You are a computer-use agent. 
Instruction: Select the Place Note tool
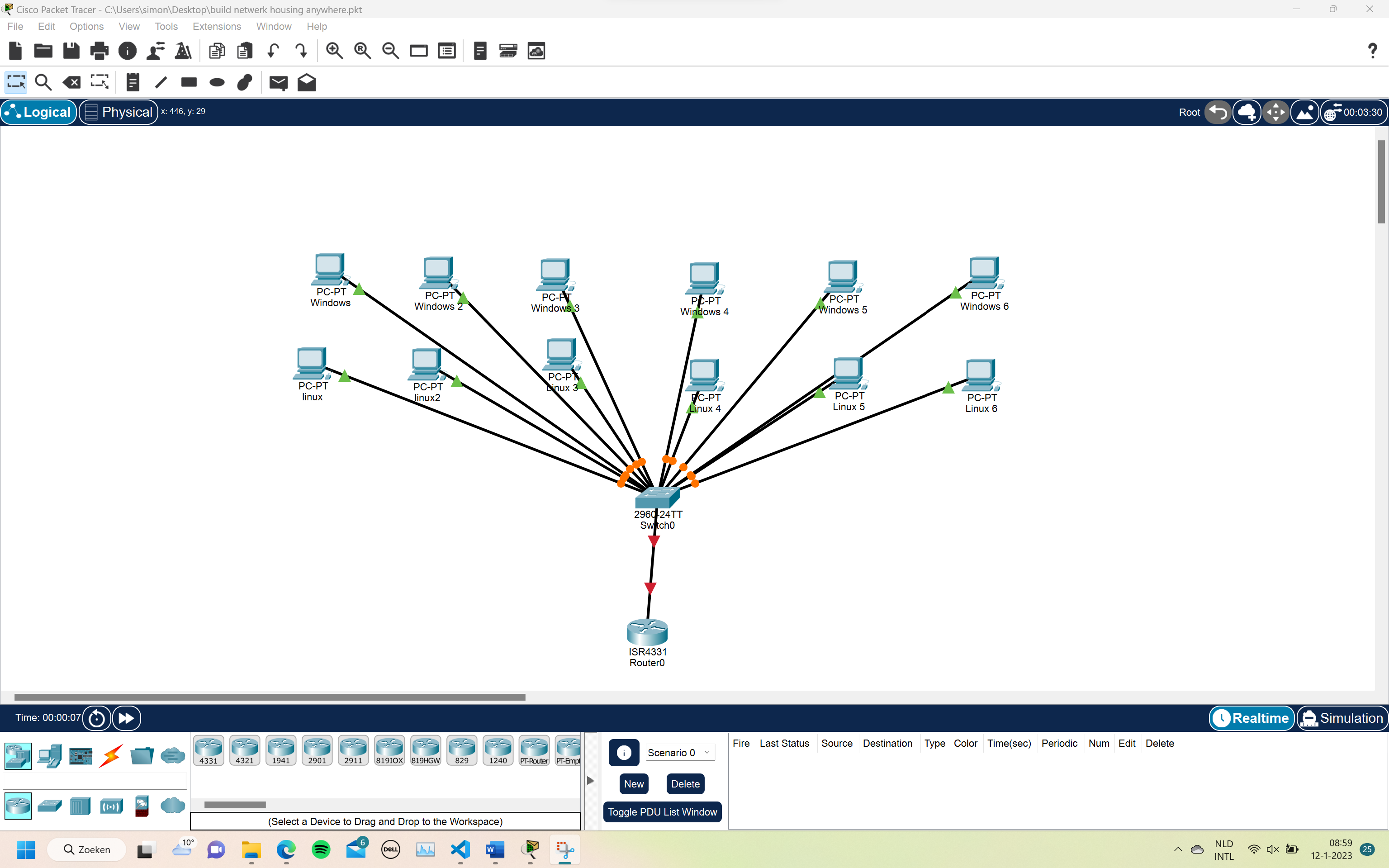(133, 83)
